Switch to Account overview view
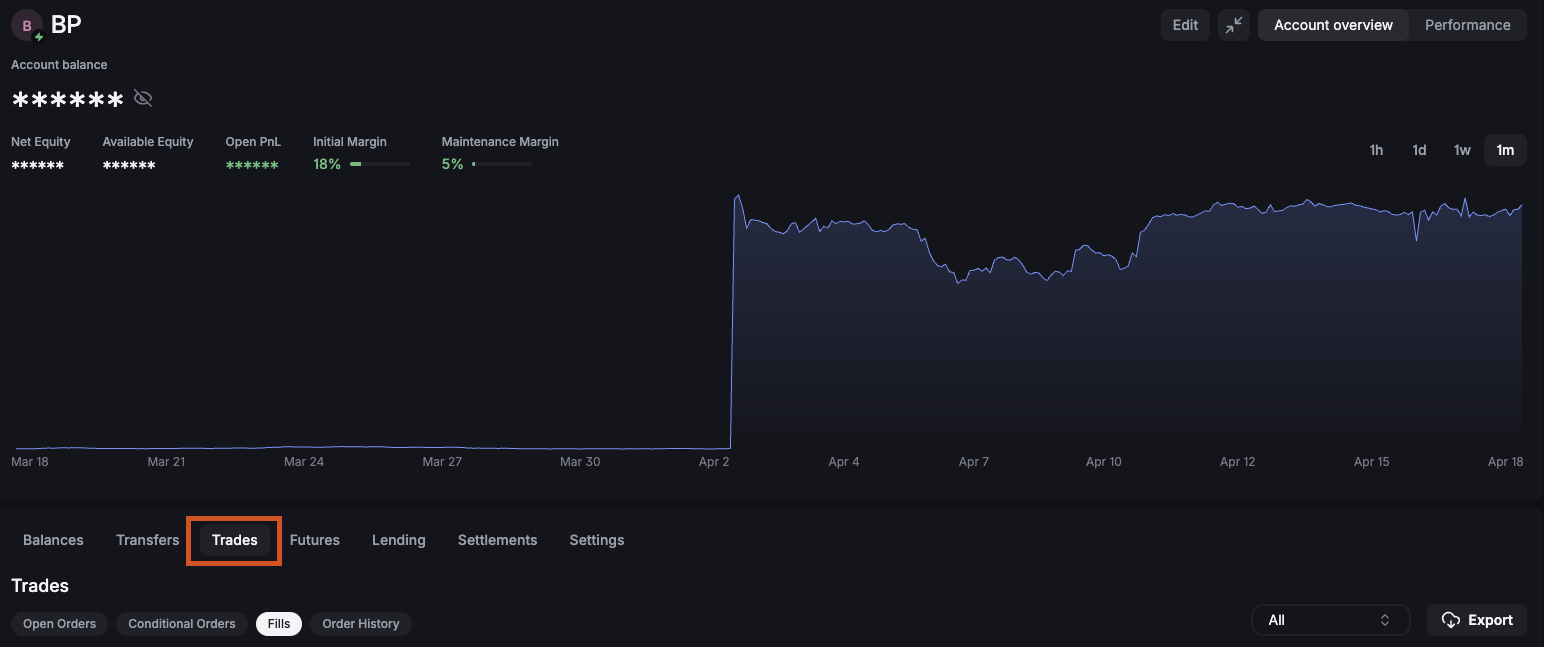 tap(1333, 25)
